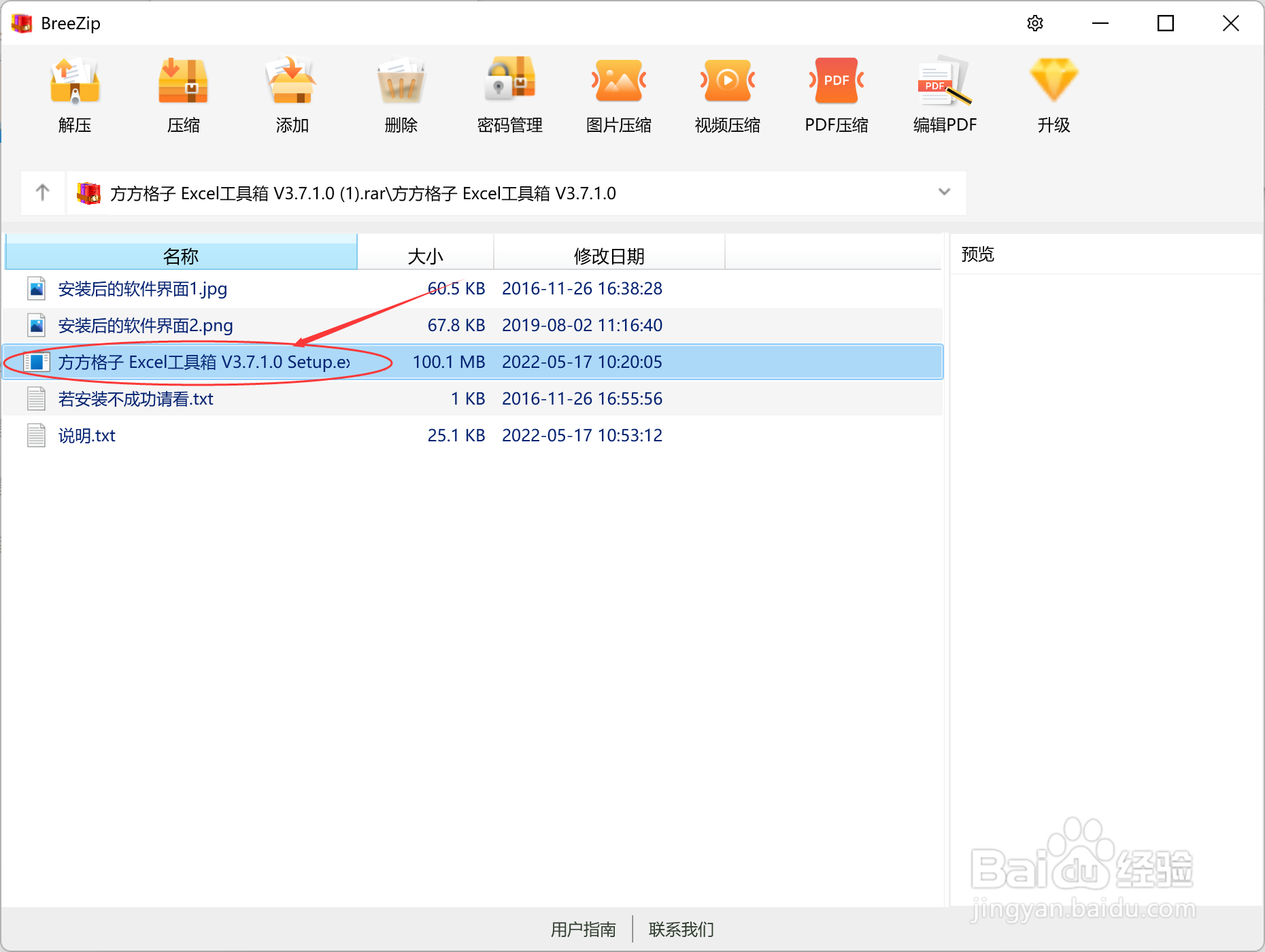Open 图片压缩 image compression tool
Screen dimensions: 1265x952
[x=618, y=82]
